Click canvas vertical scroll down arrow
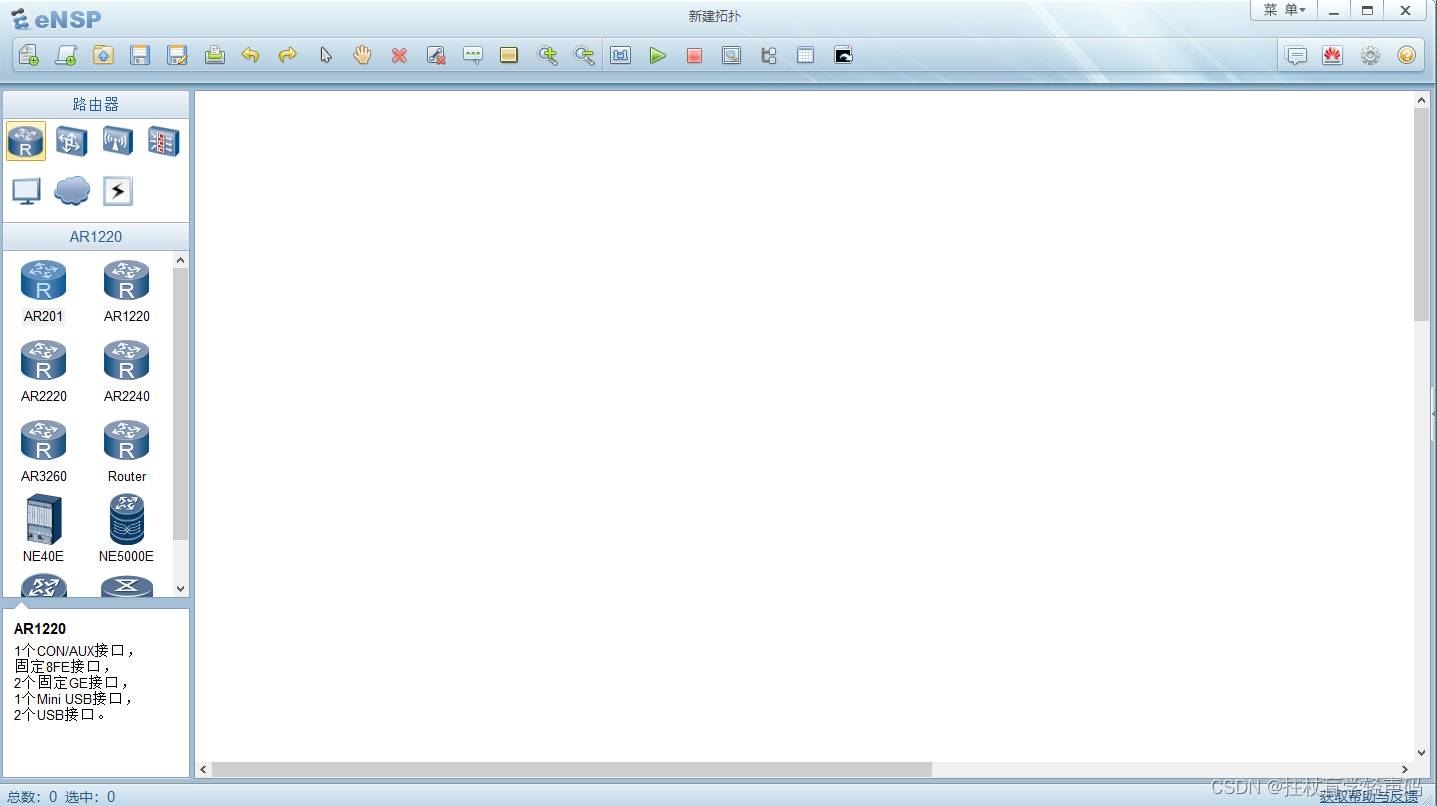Screen dimensions: 1437x806 [1422, 753]
